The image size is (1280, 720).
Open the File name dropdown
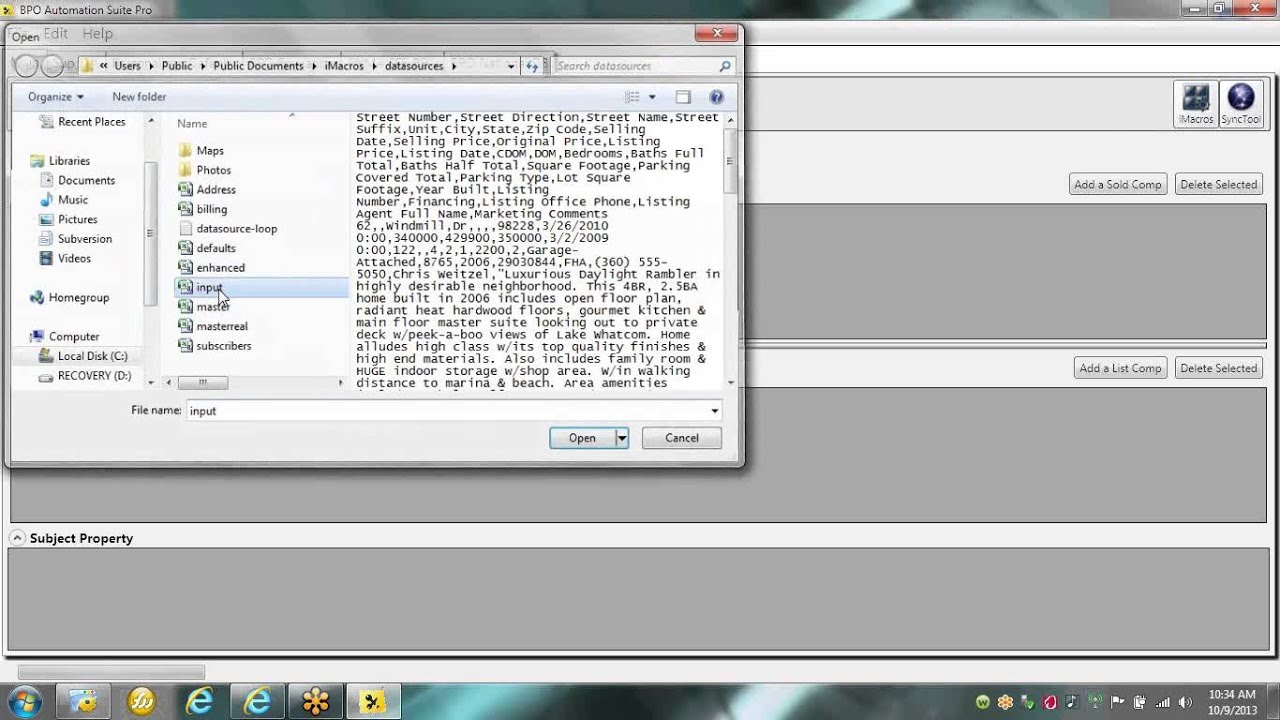pyautogui.click(x=714, y=411)
